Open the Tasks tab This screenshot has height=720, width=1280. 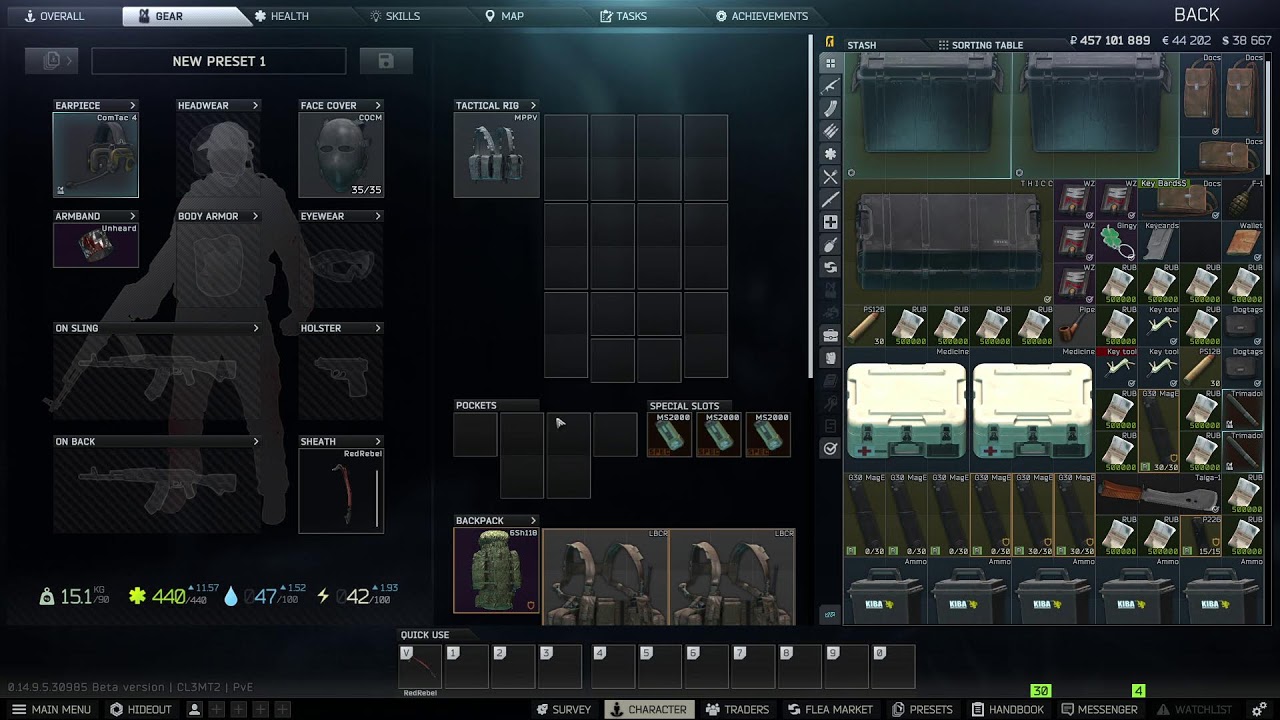pyautogui.click(x=624, y=16)
